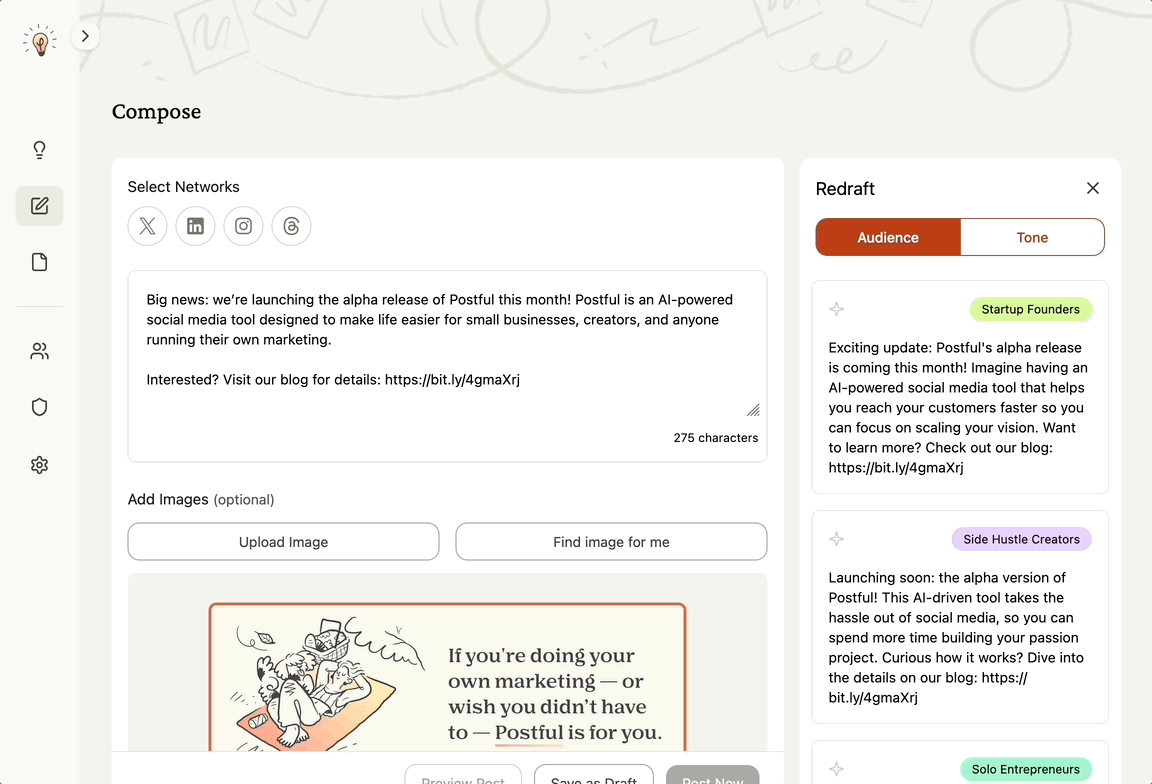
Task: Open the Audience people sidebar icon
Action: [x=39, y=351]
